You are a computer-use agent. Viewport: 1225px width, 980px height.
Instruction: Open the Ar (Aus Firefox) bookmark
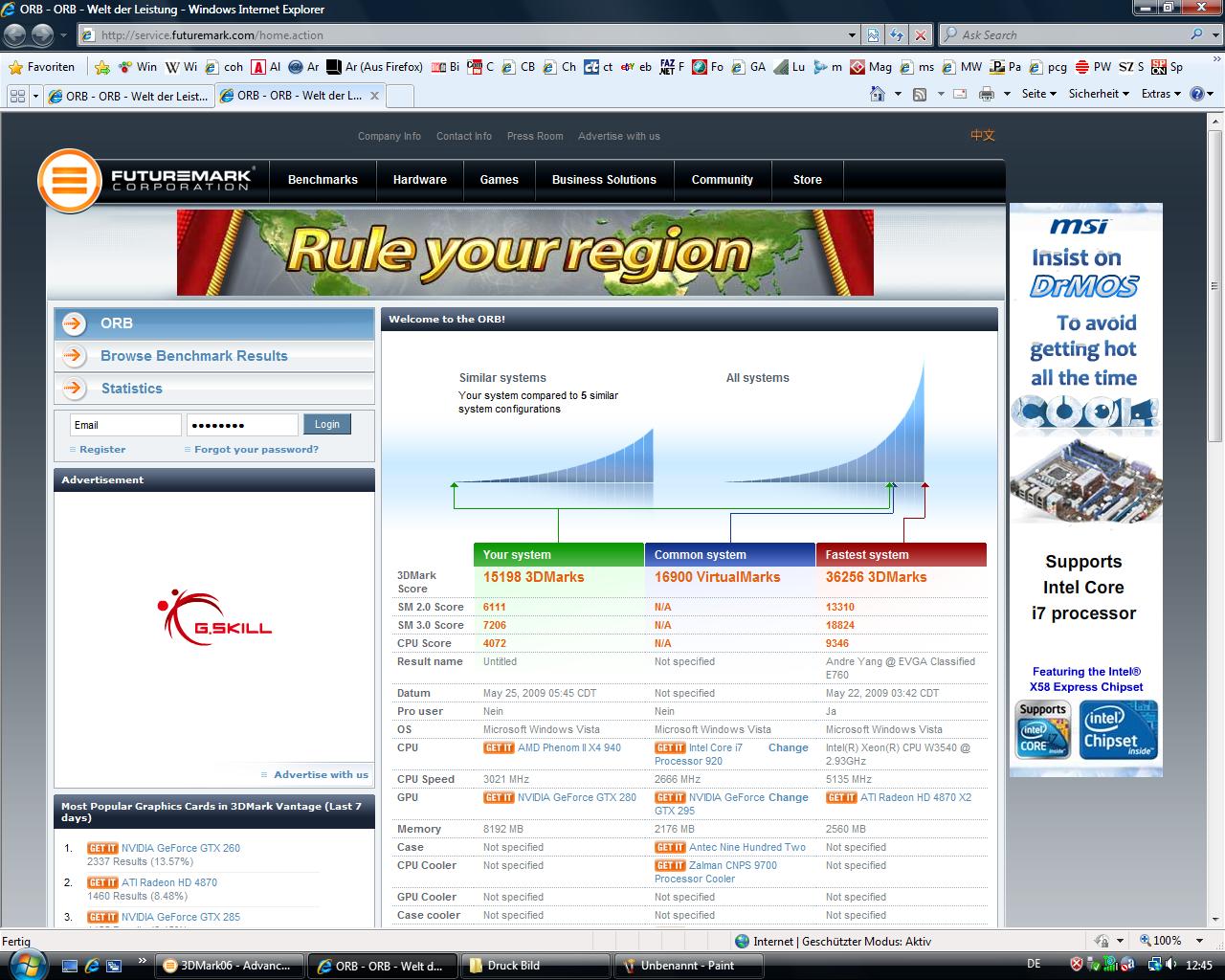374,67
